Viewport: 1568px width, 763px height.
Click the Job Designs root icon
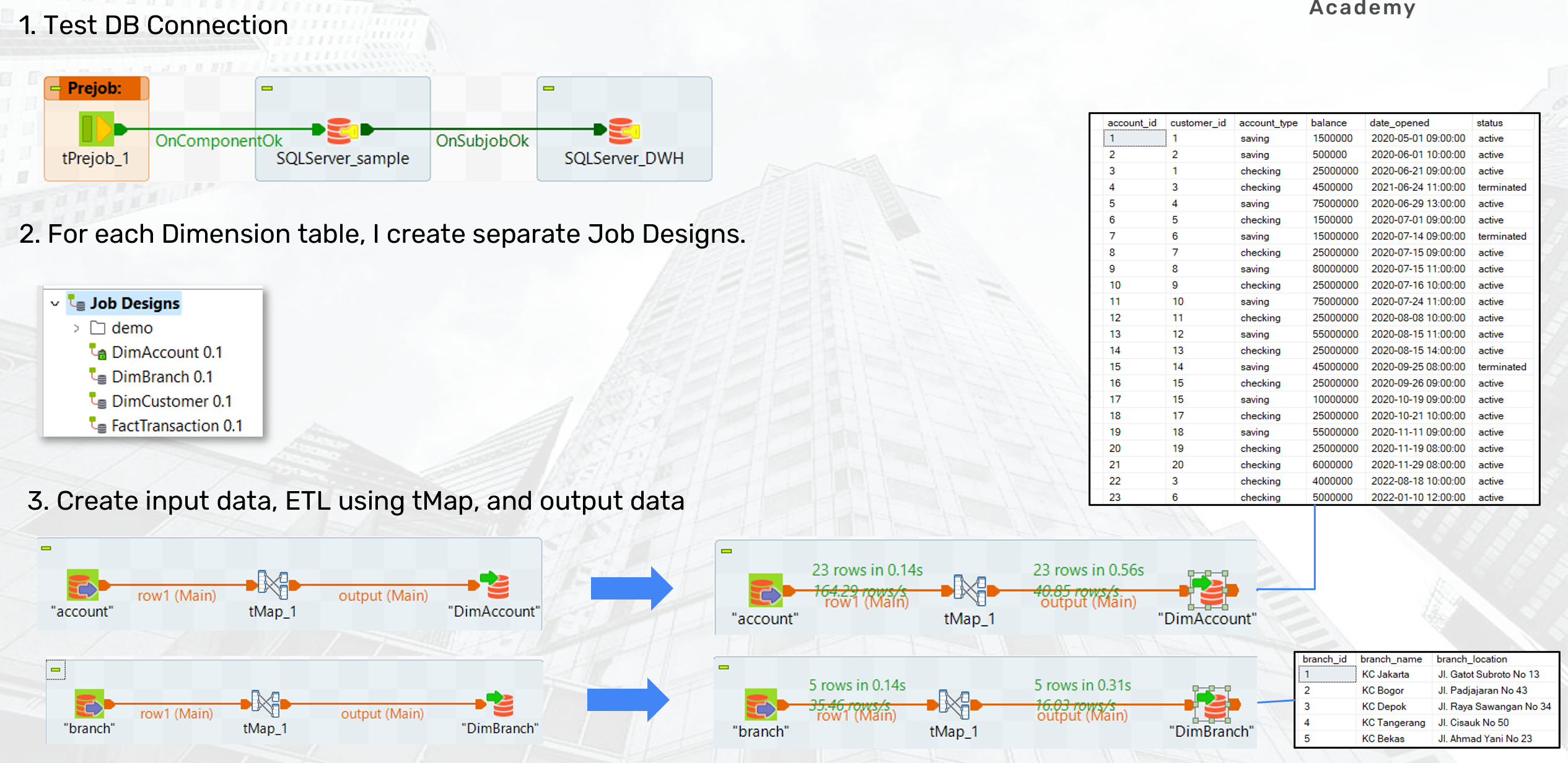coord(77,303)
